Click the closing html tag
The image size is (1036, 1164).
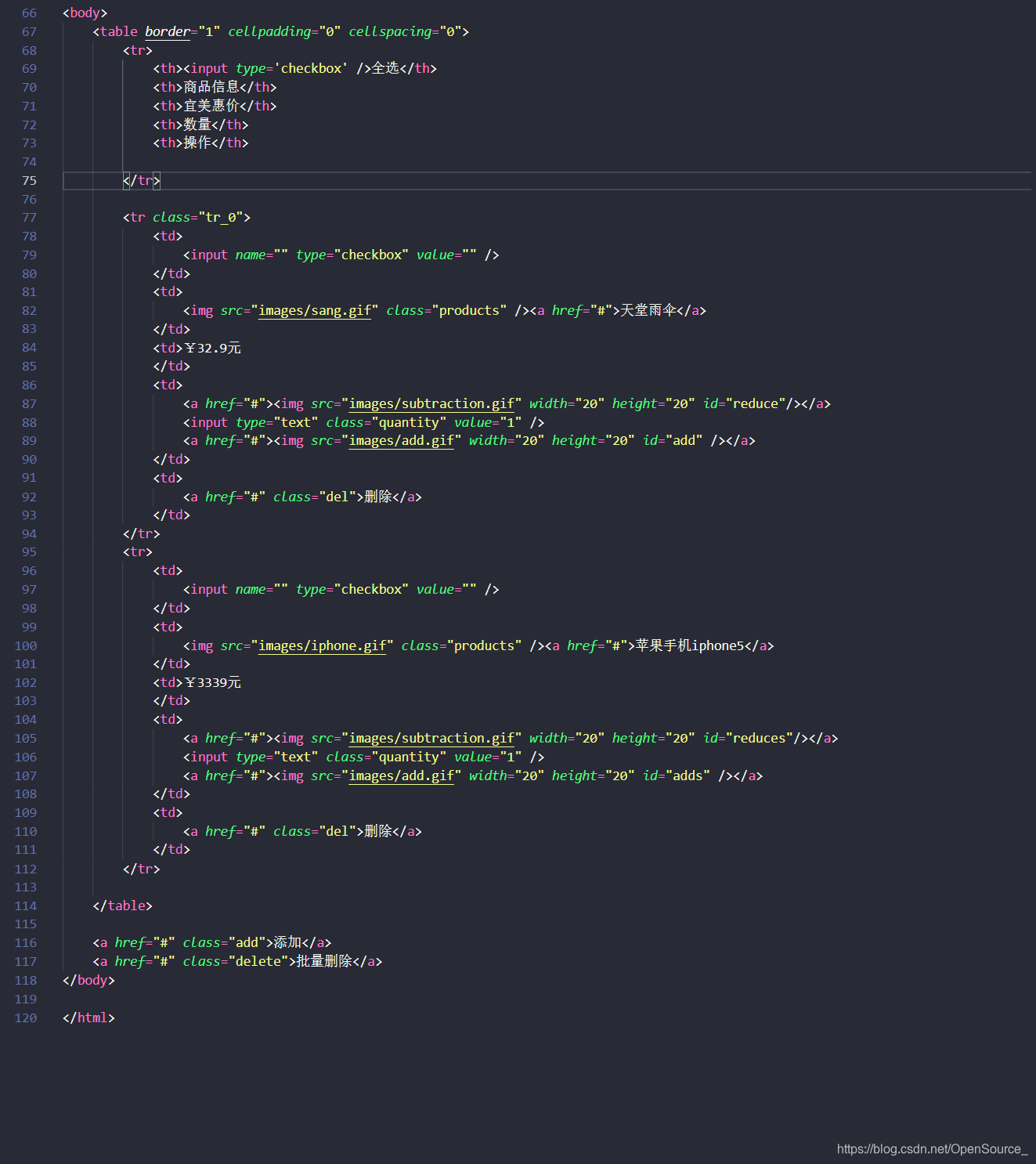point(88,1018)
